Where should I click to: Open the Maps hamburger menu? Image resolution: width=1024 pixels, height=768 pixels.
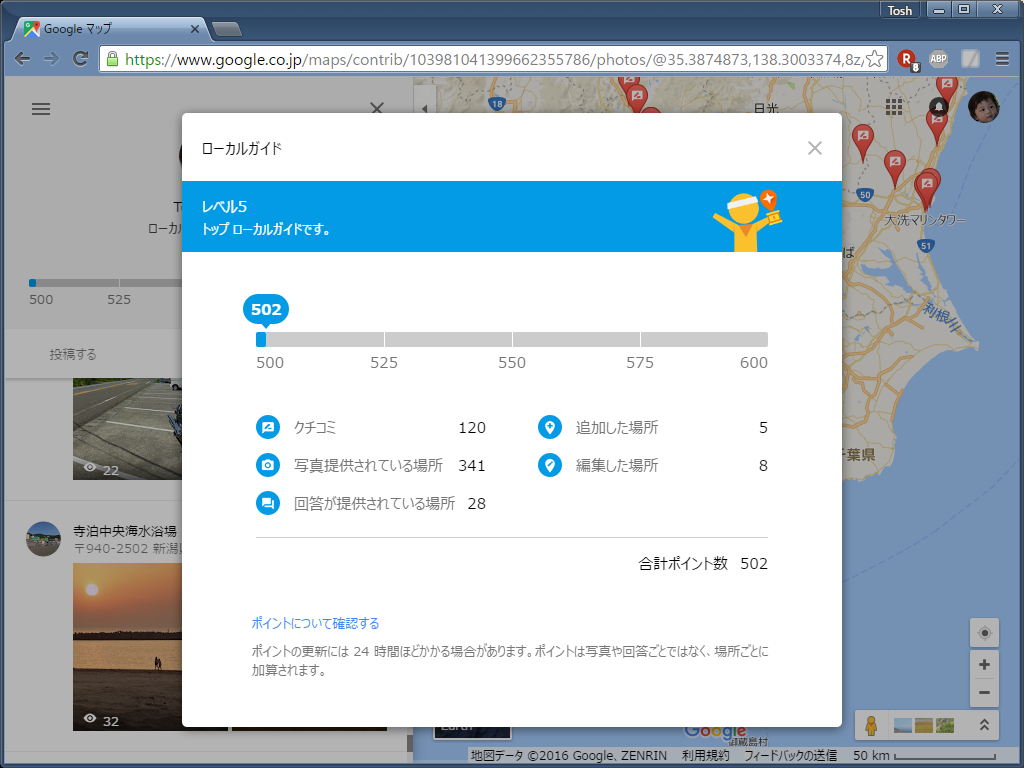coord(40,109)
